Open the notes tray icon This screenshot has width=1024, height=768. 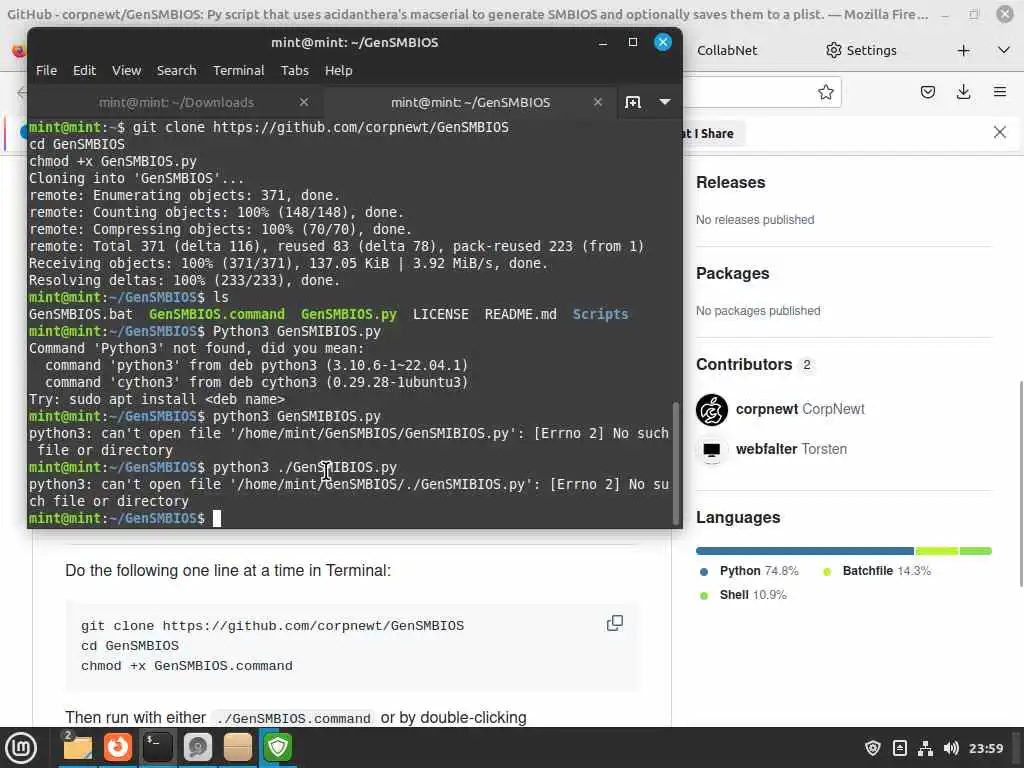(x=899, y=748)
